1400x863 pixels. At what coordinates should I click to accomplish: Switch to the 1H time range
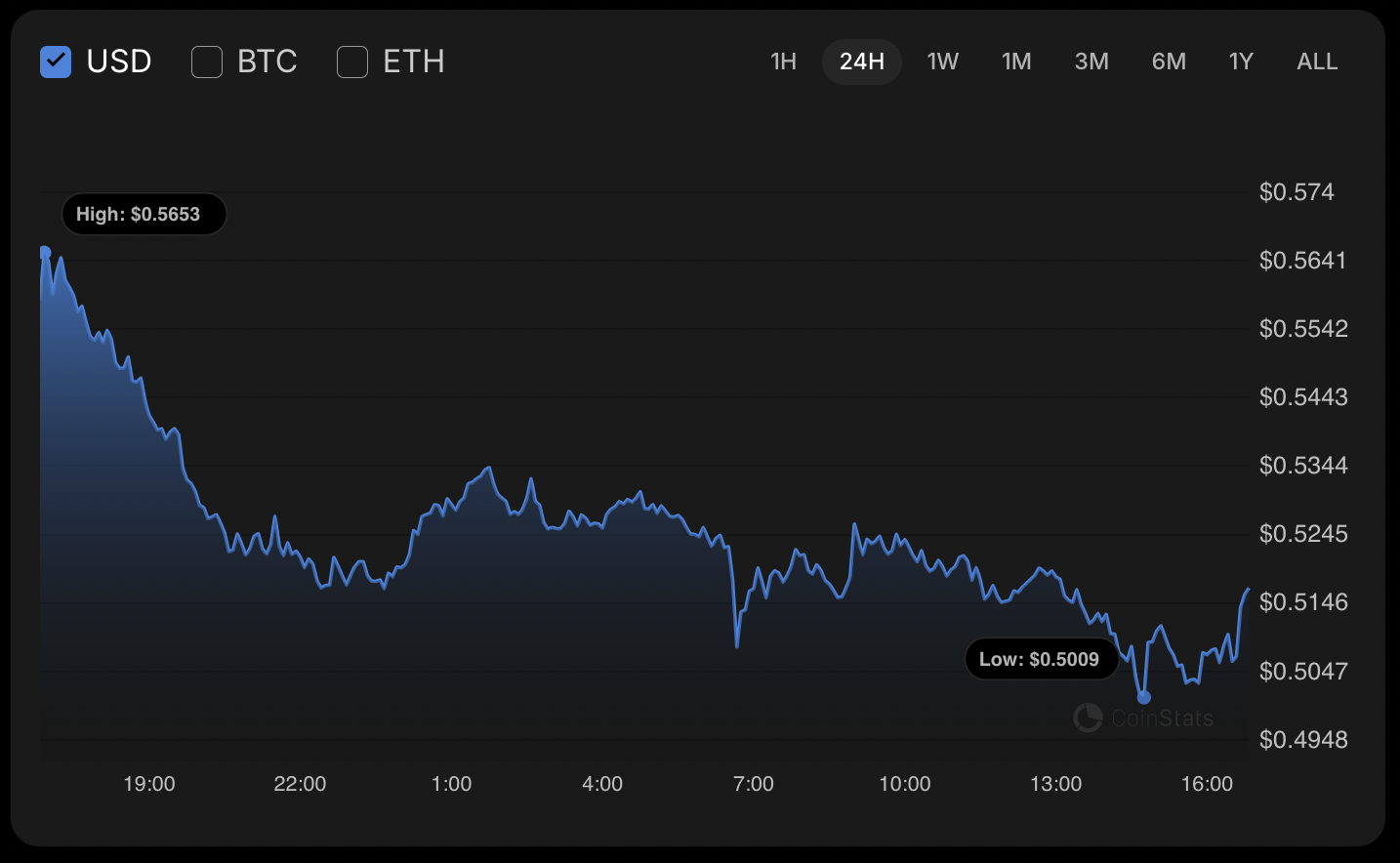(783, 62)
